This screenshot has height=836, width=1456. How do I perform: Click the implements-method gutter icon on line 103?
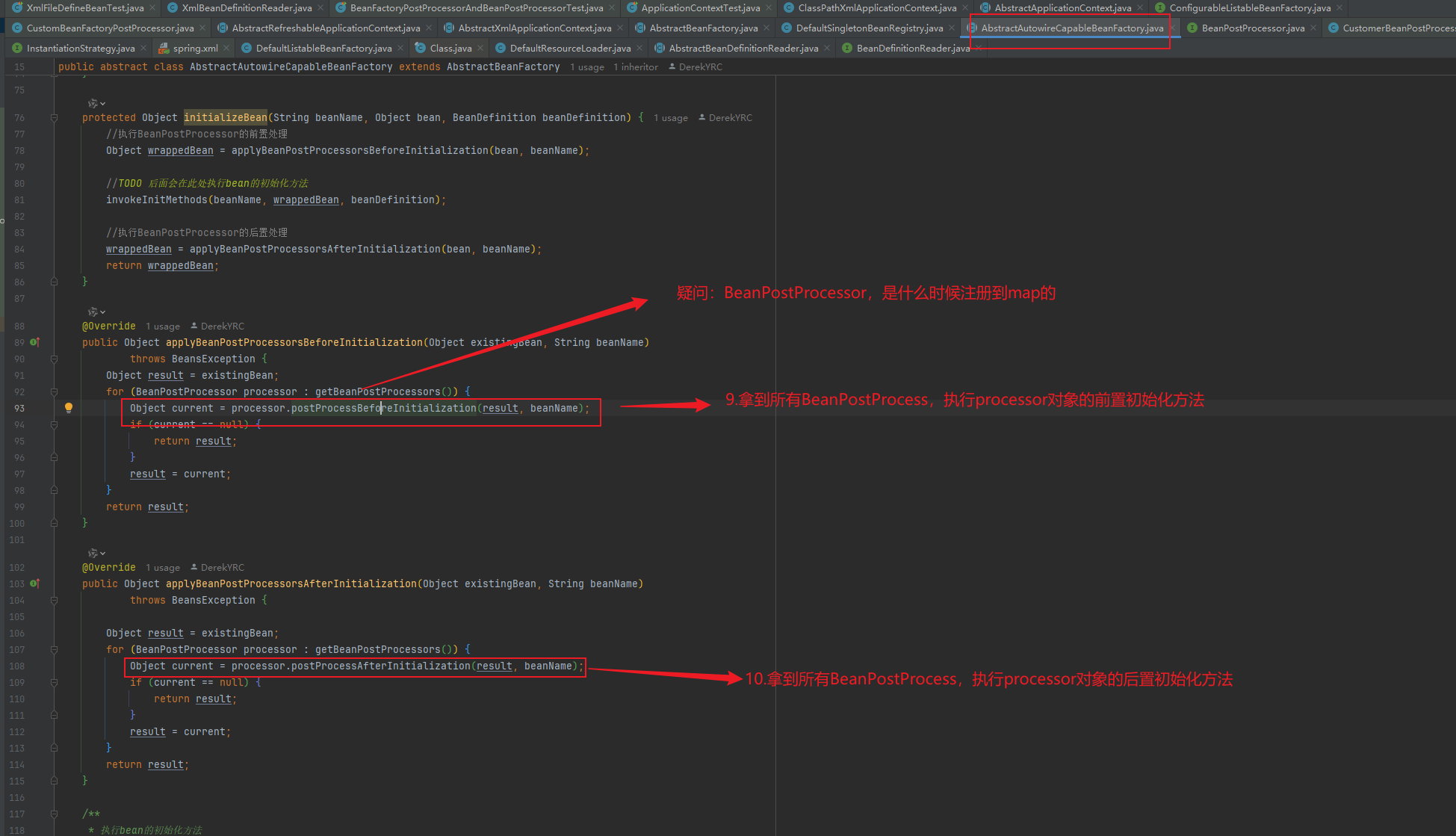pos(34,583)
